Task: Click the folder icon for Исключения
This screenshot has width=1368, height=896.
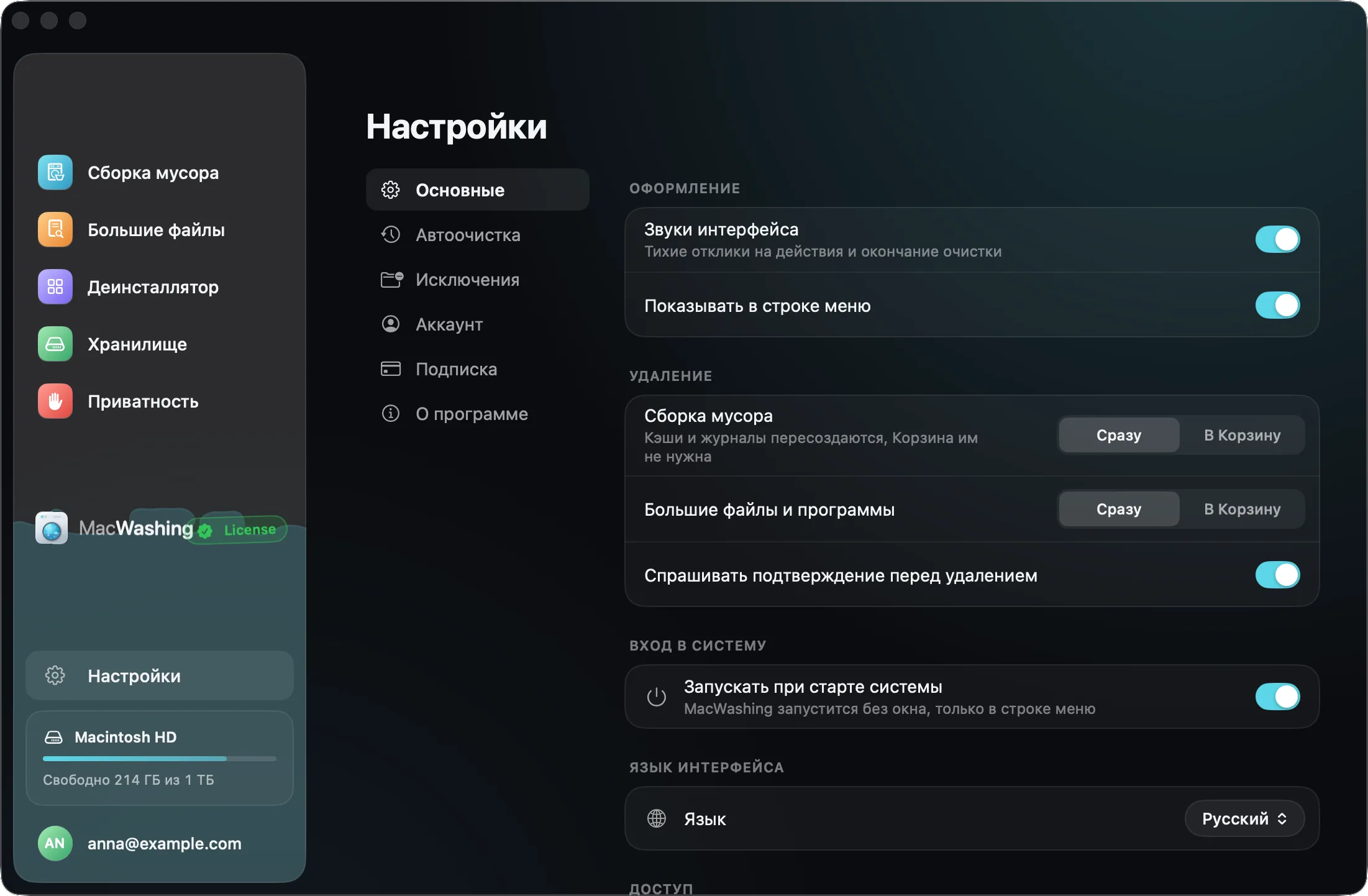Action: coord(392,280)
